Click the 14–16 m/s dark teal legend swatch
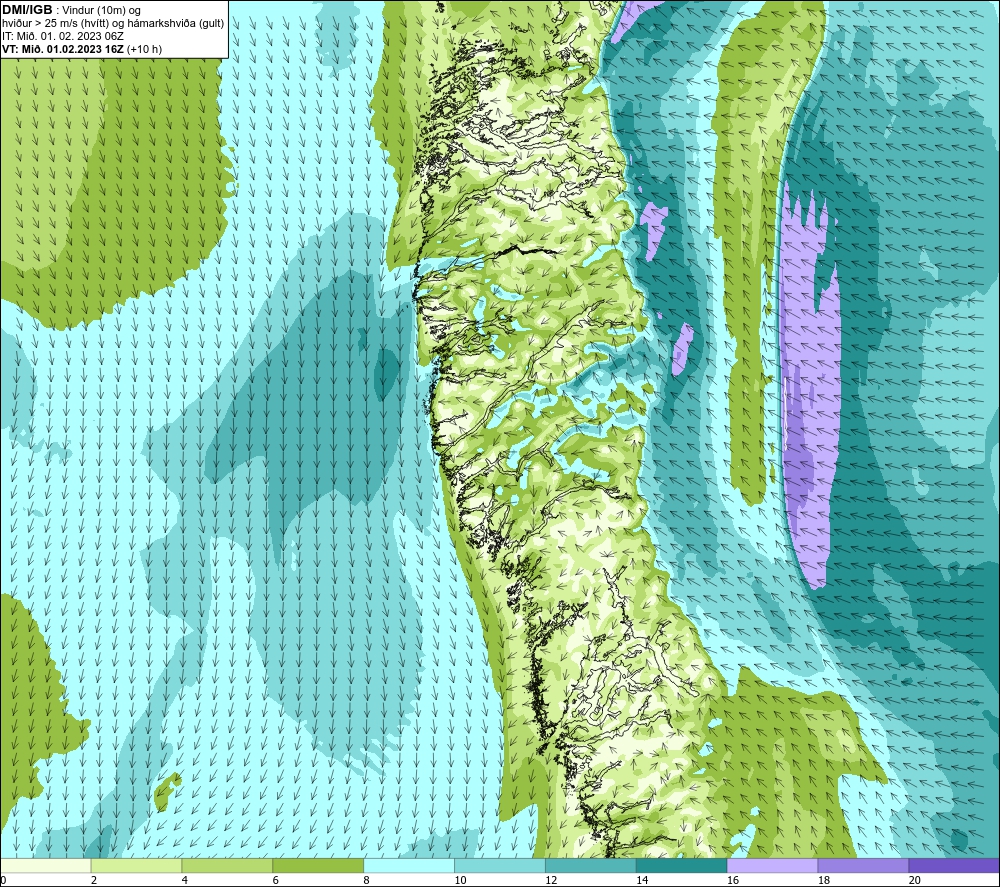This screenshot has width=1000, height=887. [x=682, y=866]
